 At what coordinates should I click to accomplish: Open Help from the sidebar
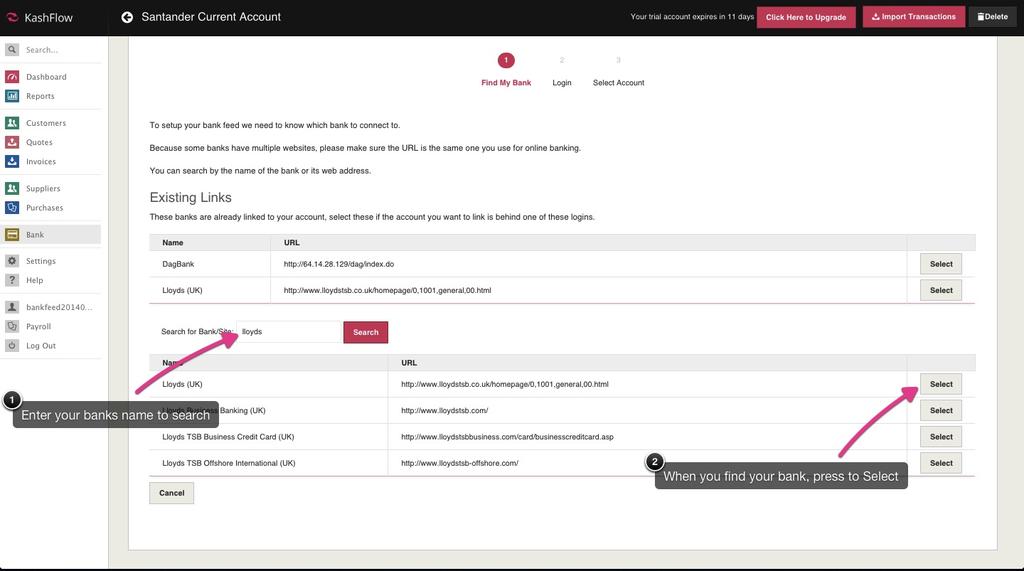(34, 280)
